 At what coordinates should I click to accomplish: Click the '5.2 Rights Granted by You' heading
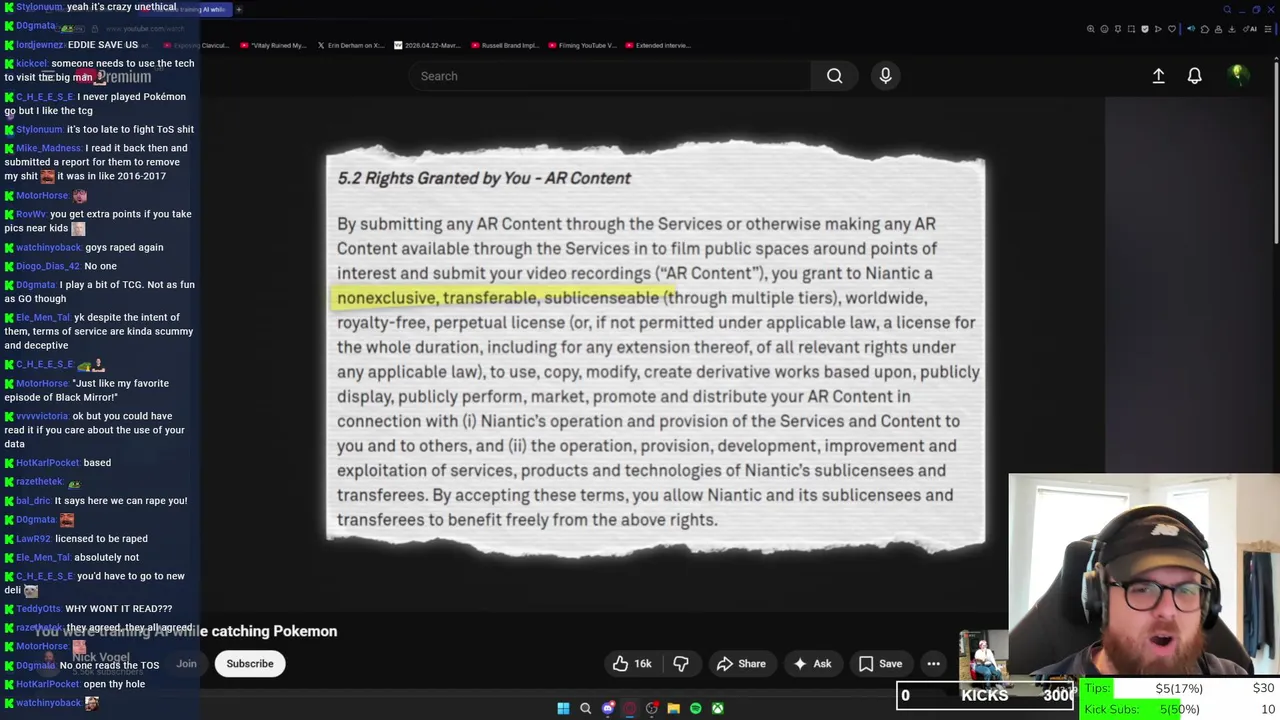484,178
